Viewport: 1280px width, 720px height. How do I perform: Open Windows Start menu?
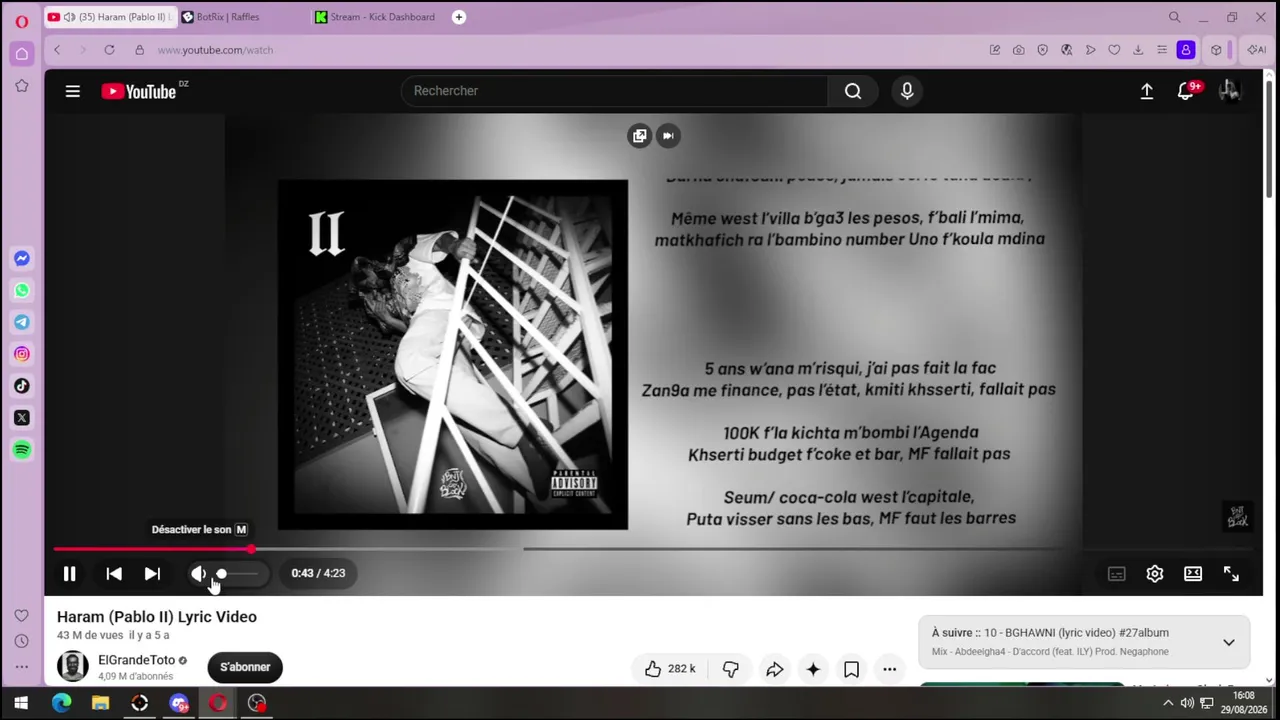pos(21,703)
